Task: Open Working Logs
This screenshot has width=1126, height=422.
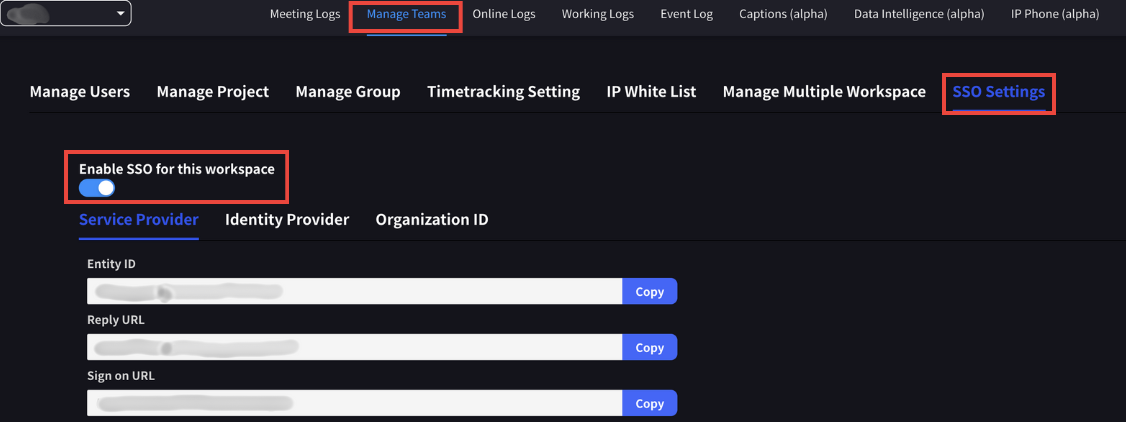Action: pyautogui.click(x=598, y=14)
